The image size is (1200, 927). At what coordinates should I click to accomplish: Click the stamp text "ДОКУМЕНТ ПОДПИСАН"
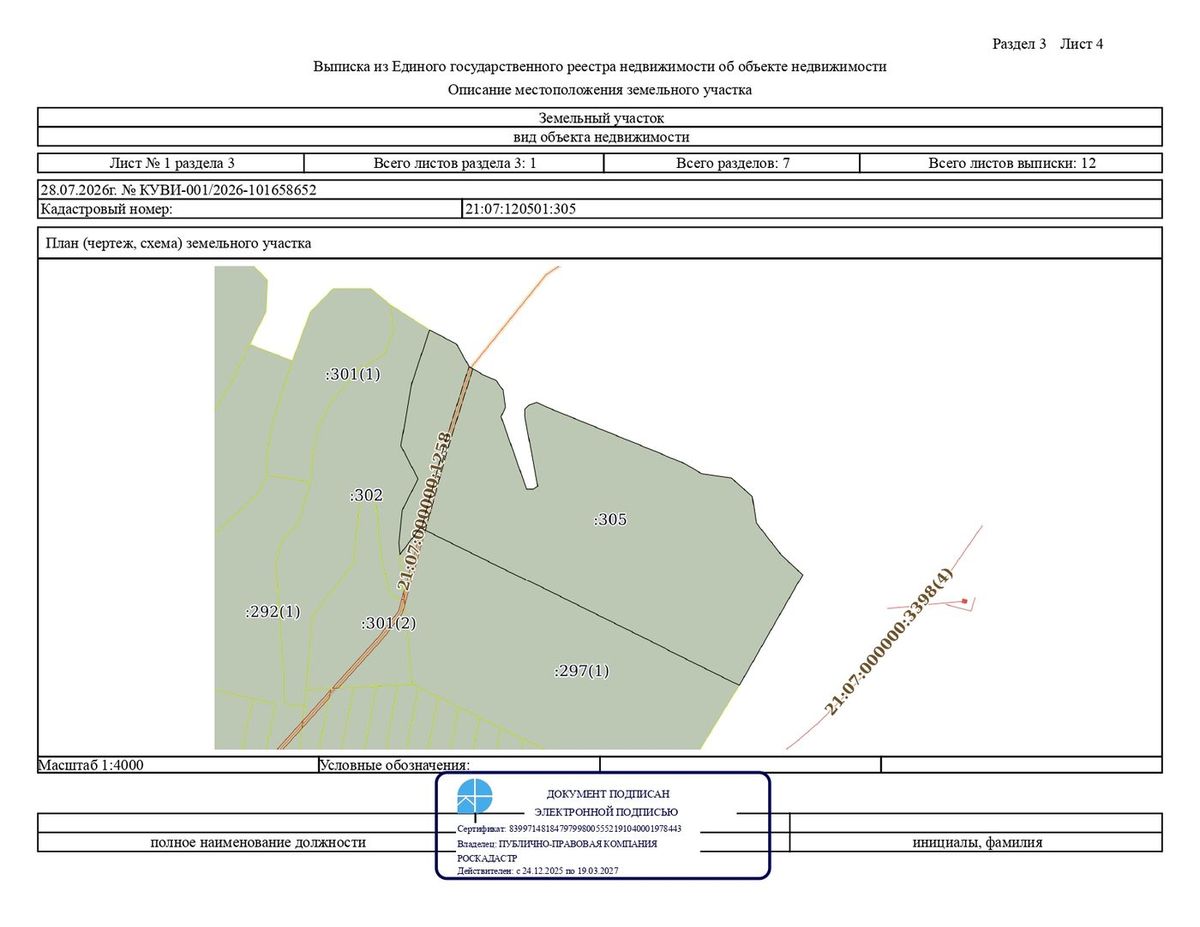point(608,793)
